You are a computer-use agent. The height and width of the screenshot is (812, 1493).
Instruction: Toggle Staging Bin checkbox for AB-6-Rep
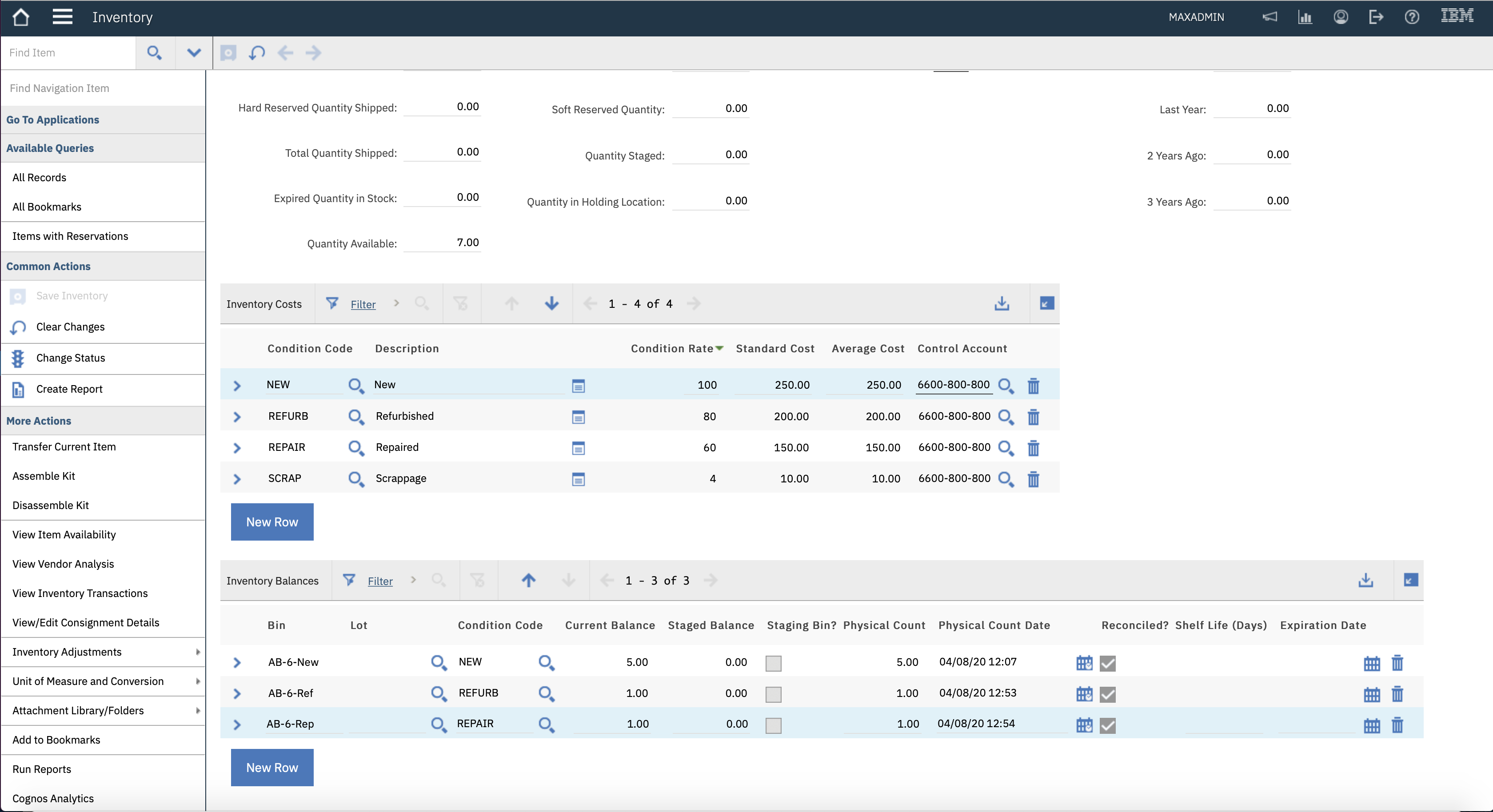(773, 725)
